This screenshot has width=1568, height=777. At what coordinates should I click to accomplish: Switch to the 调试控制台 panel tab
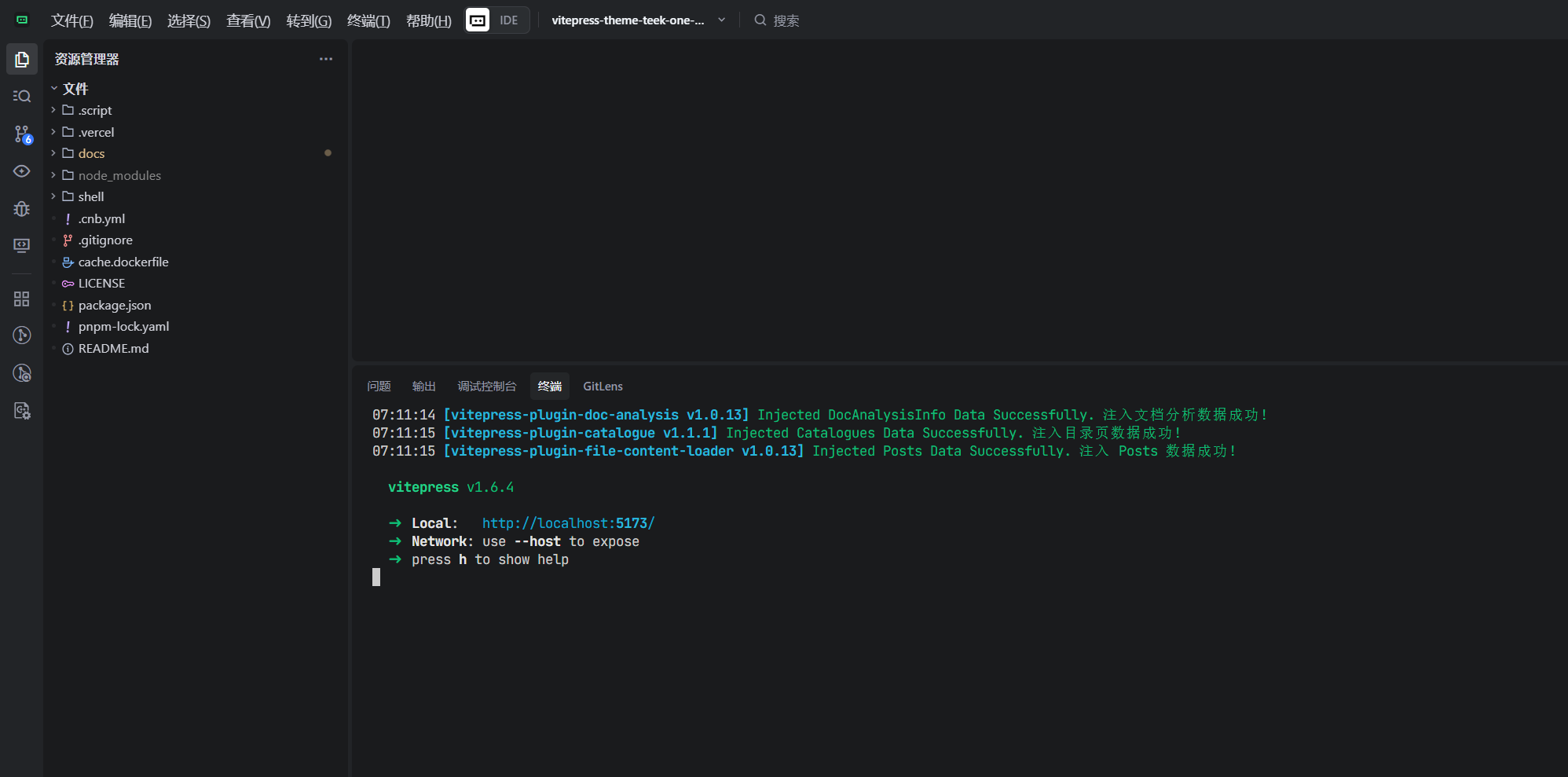[487, 387]
